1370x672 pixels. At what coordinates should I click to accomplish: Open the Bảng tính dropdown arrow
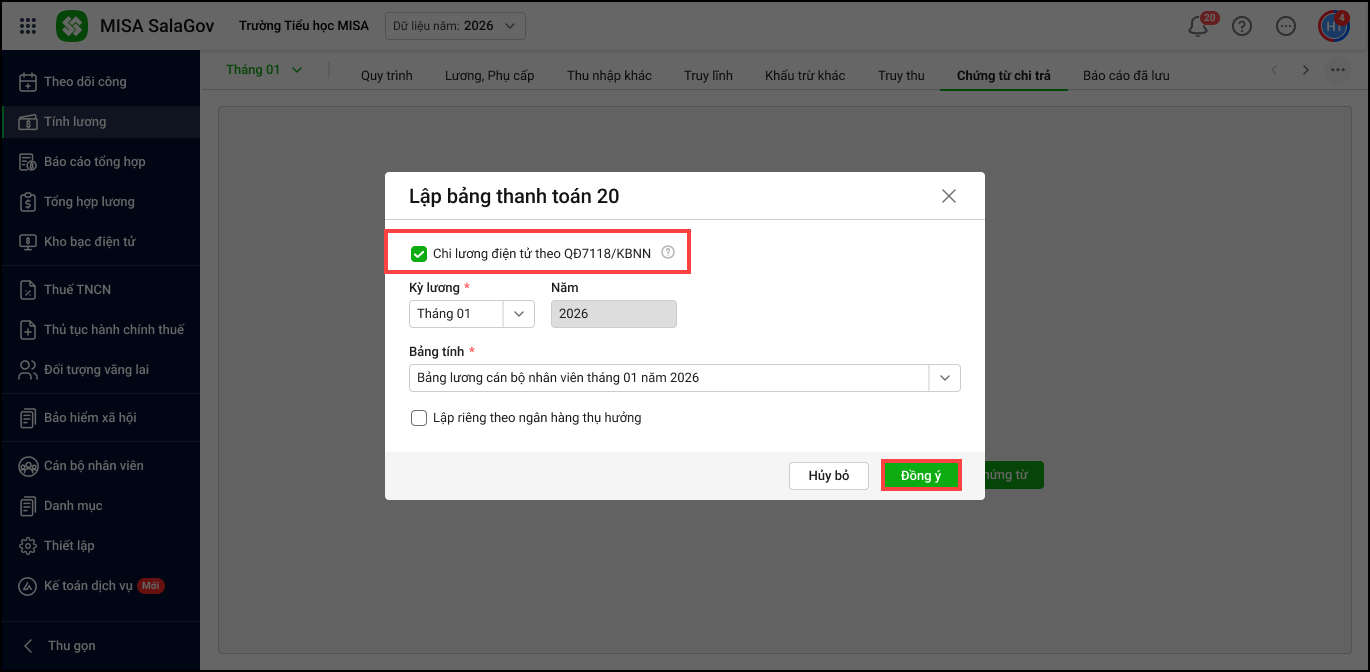944,378
